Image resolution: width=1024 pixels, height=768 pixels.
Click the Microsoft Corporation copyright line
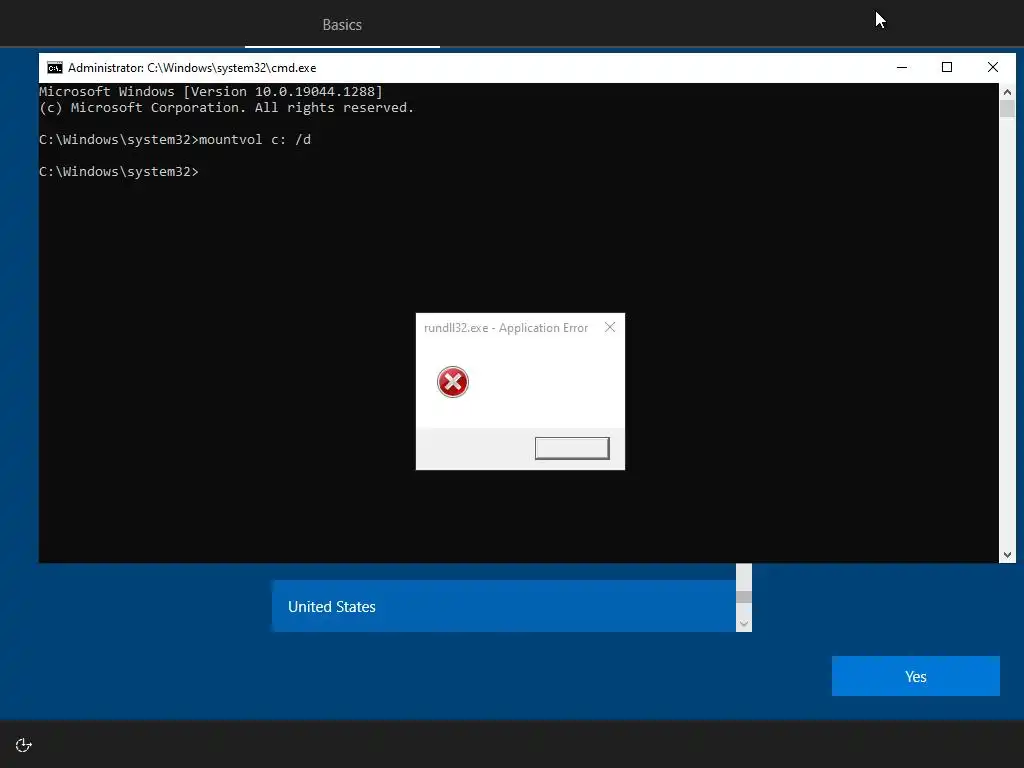pyautogui.click(x=227, y=108)
